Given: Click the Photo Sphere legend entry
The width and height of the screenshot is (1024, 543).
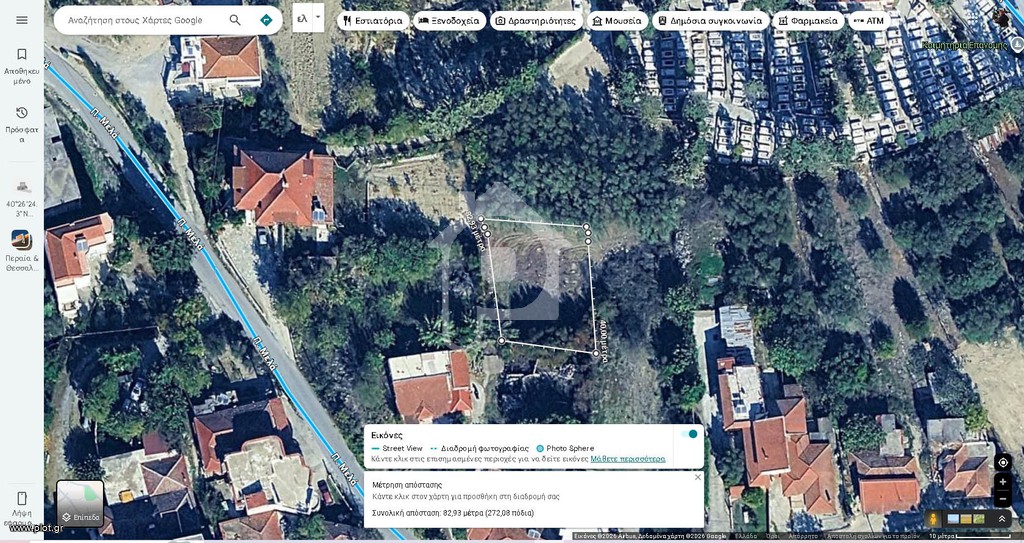Looking at the screenshot, I should click(565, 448).
